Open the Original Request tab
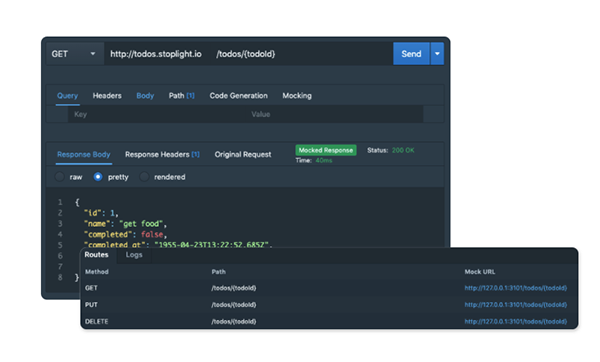Screen dimensions: 600x362 (243, 155)
